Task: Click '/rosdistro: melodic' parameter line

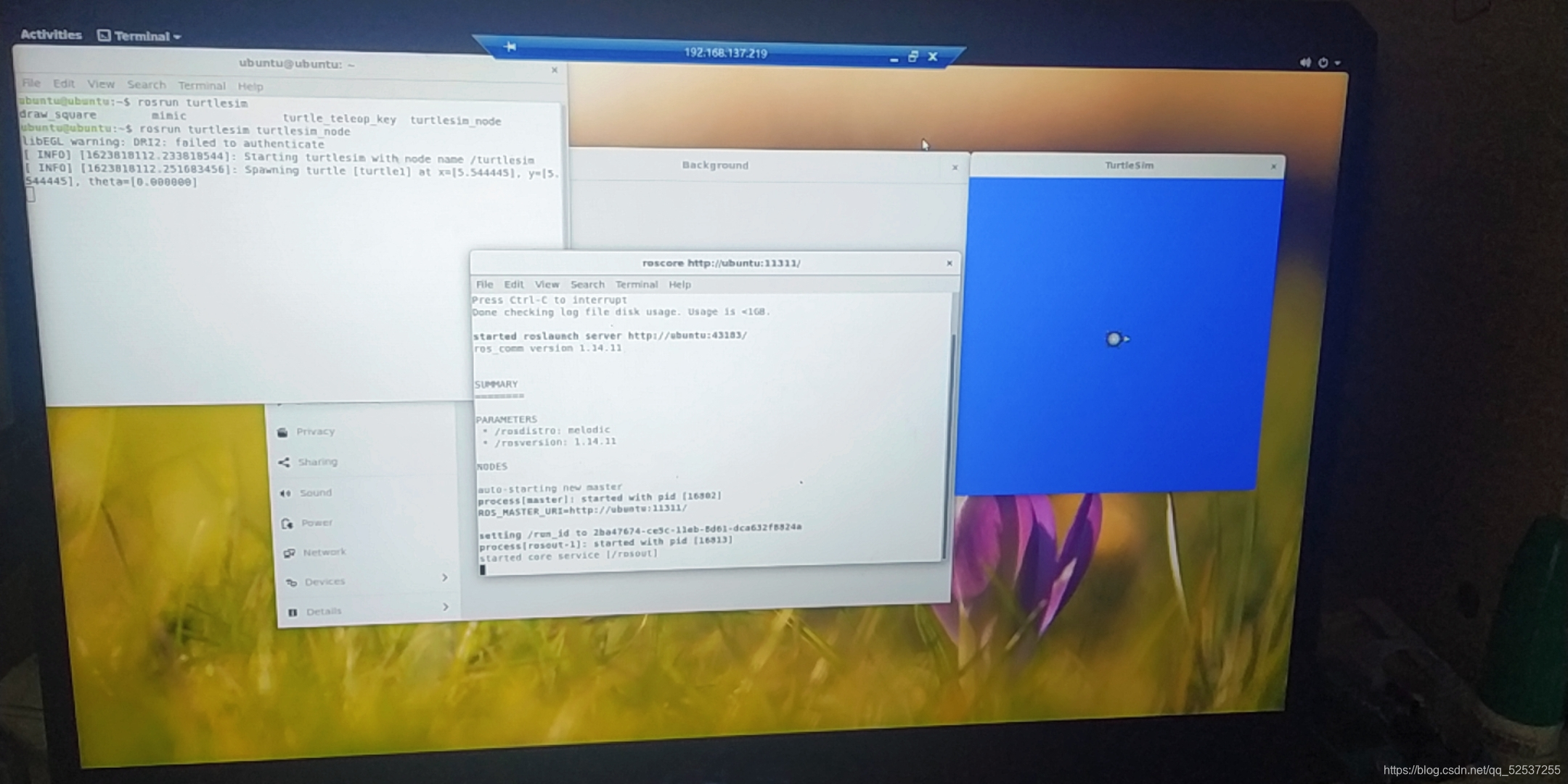Action: [552, 430]
